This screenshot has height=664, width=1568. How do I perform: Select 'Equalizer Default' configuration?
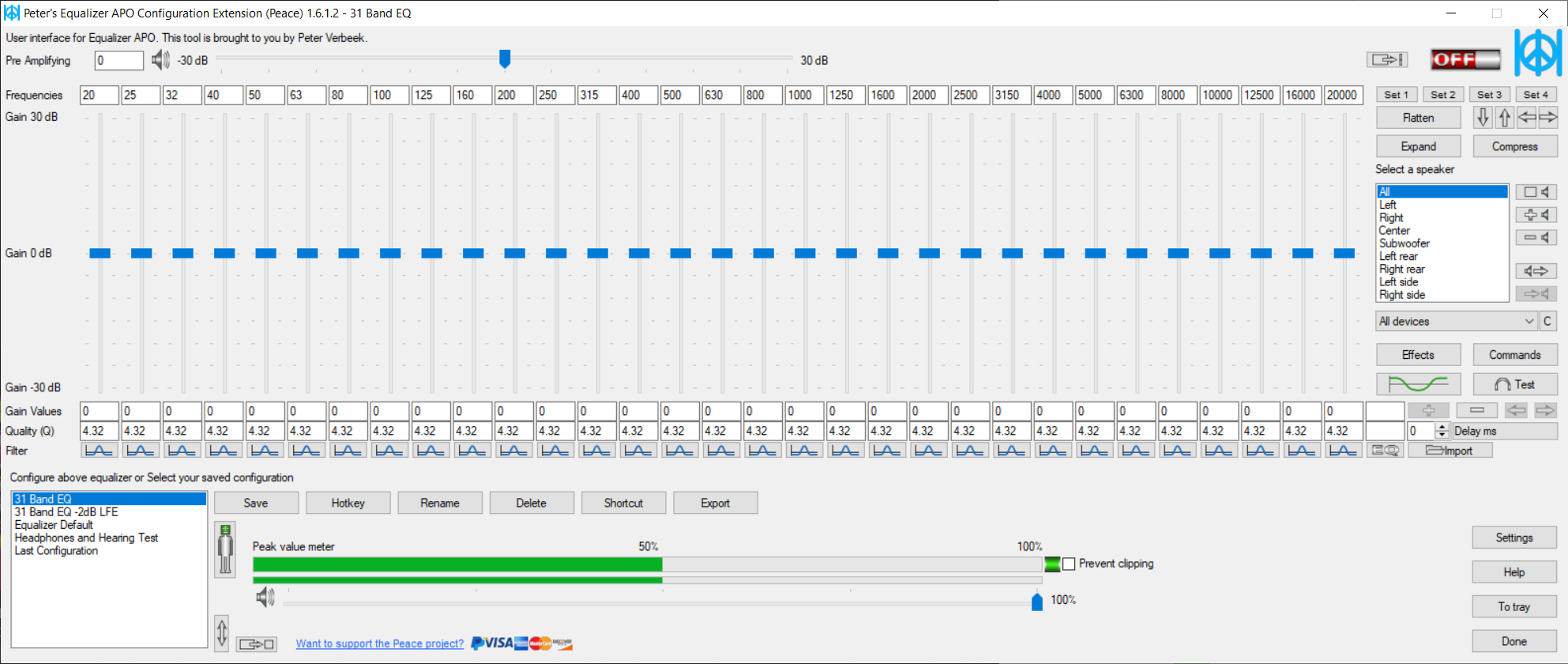[109, 525]
